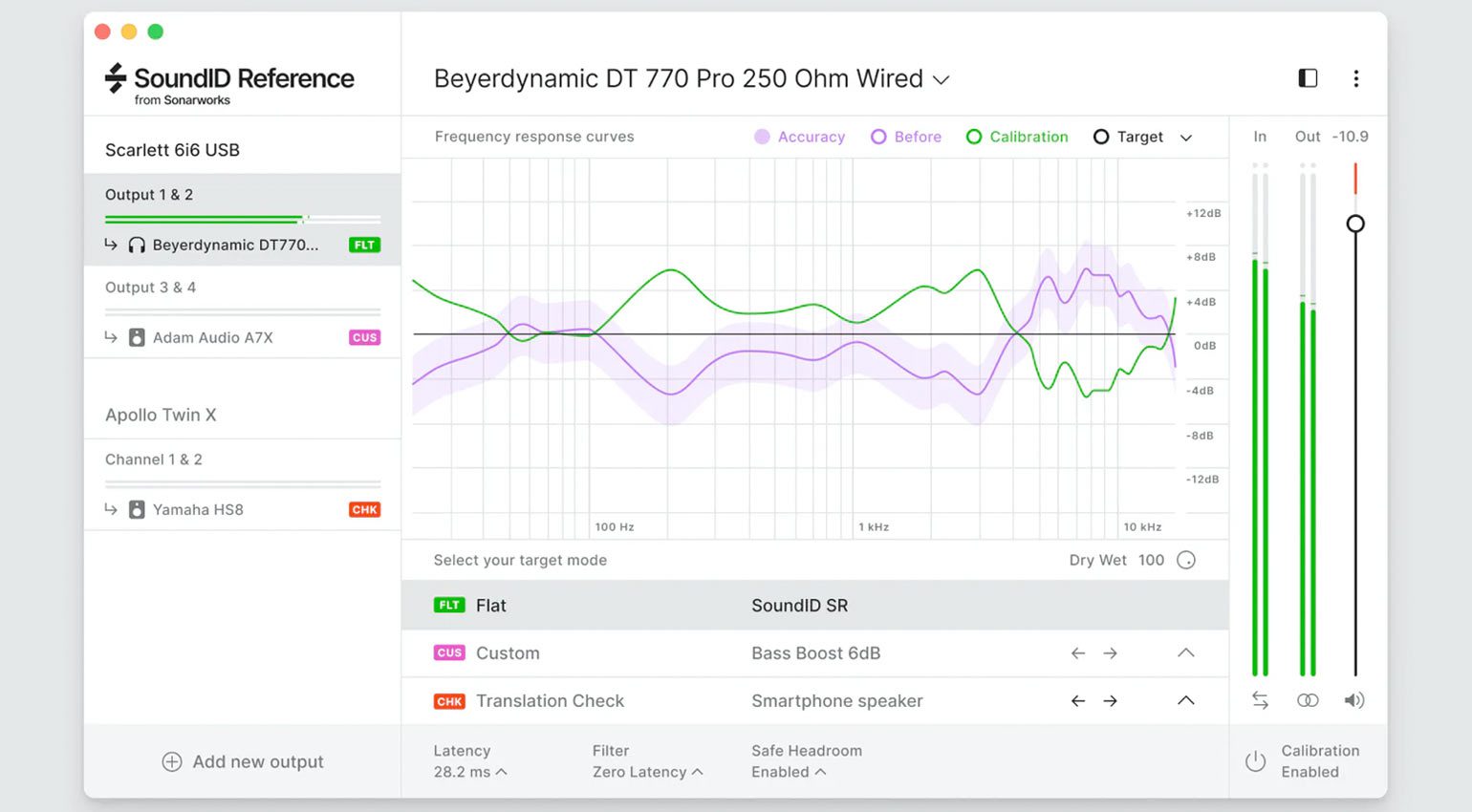The width and height of the screenshot is (1472, 812).
Task: Toggle the sidebar panel layout icon
Action: 1308,78
